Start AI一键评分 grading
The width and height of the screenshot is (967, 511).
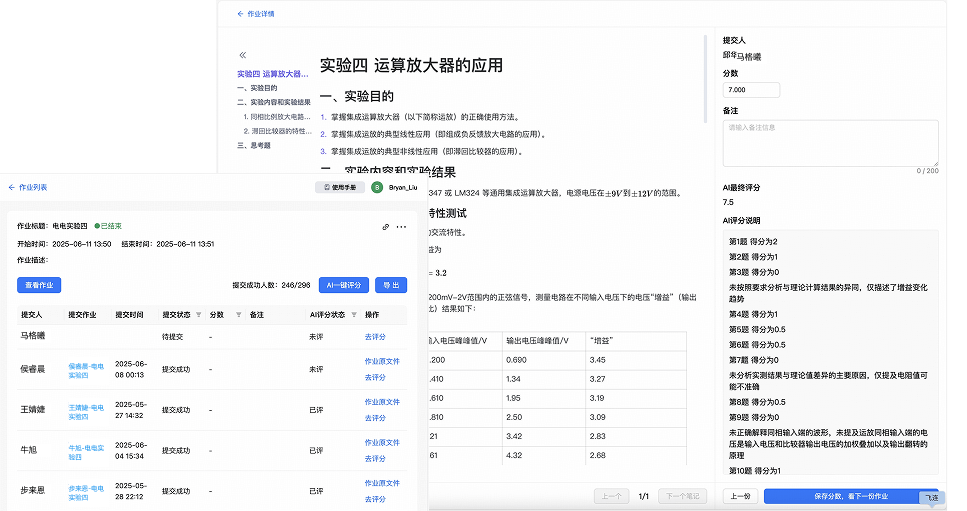pyautogui.click(x=344, y=285)
